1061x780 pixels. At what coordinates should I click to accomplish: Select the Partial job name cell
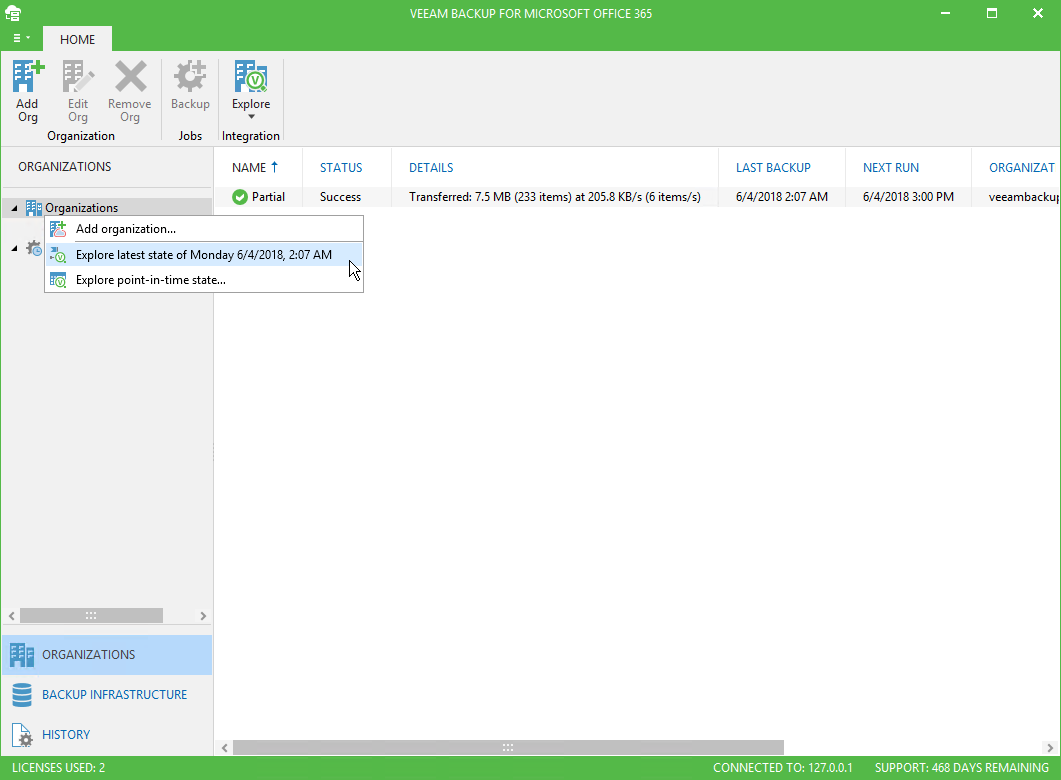point(268,197)
